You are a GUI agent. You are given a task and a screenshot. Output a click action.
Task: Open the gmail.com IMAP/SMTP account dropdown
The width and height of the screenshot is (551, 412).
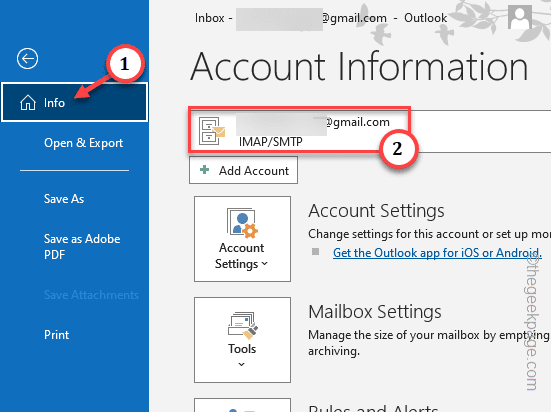click(370, 131)
